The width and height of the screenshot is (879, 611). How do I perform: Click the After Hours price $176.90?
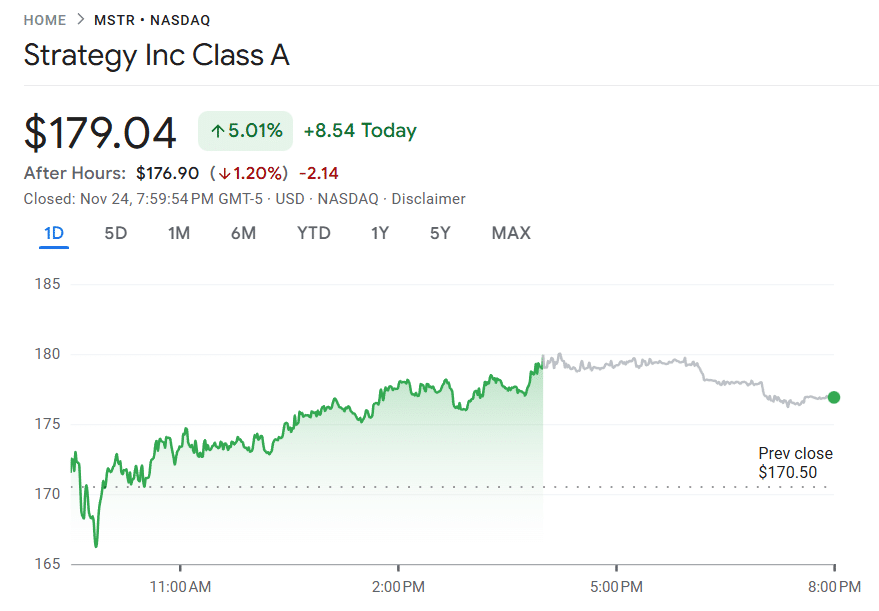pos(166,172)
